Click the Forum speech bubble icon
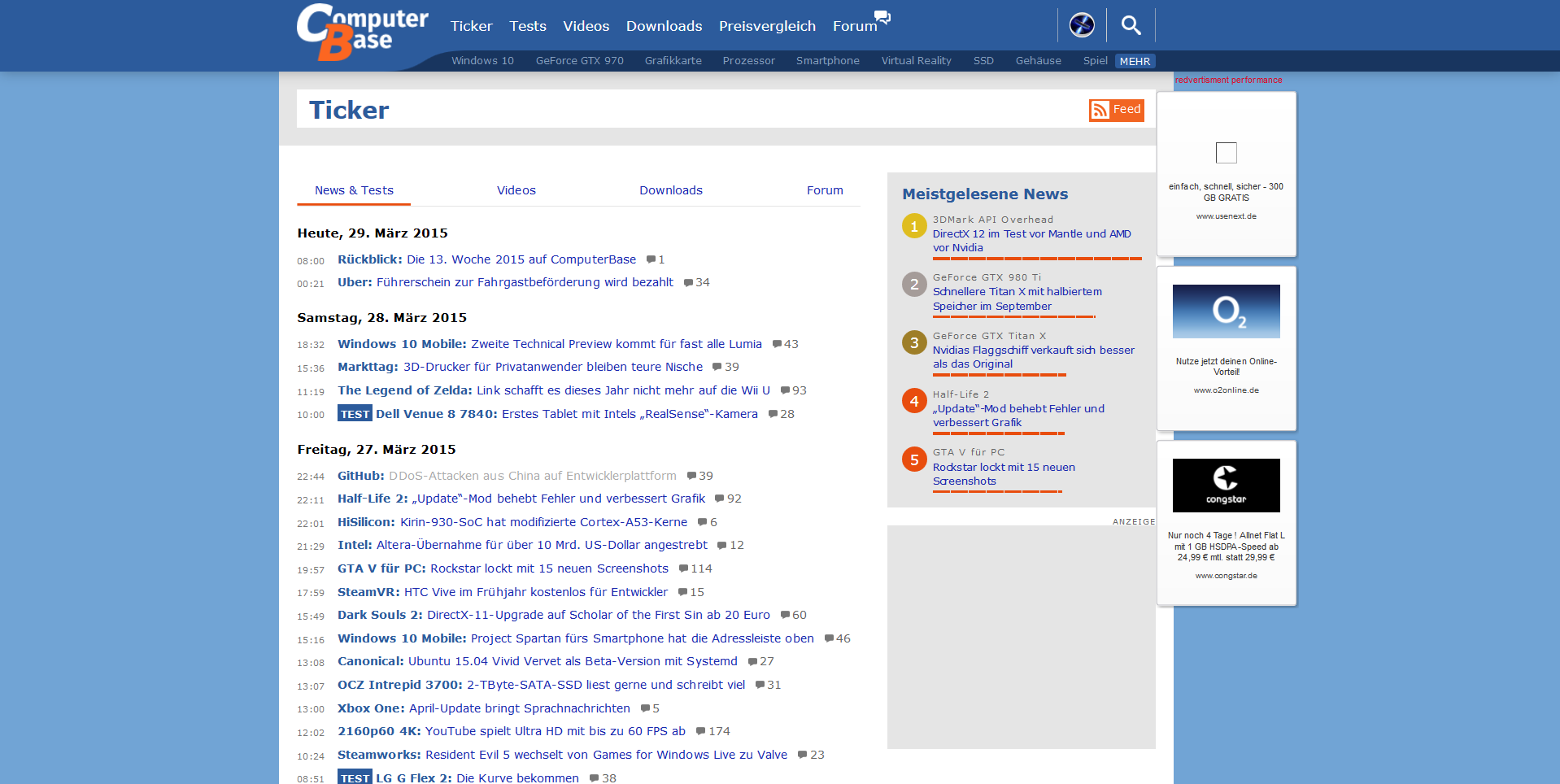Viewport: 1560px width, 784px height. coord(882,17)
